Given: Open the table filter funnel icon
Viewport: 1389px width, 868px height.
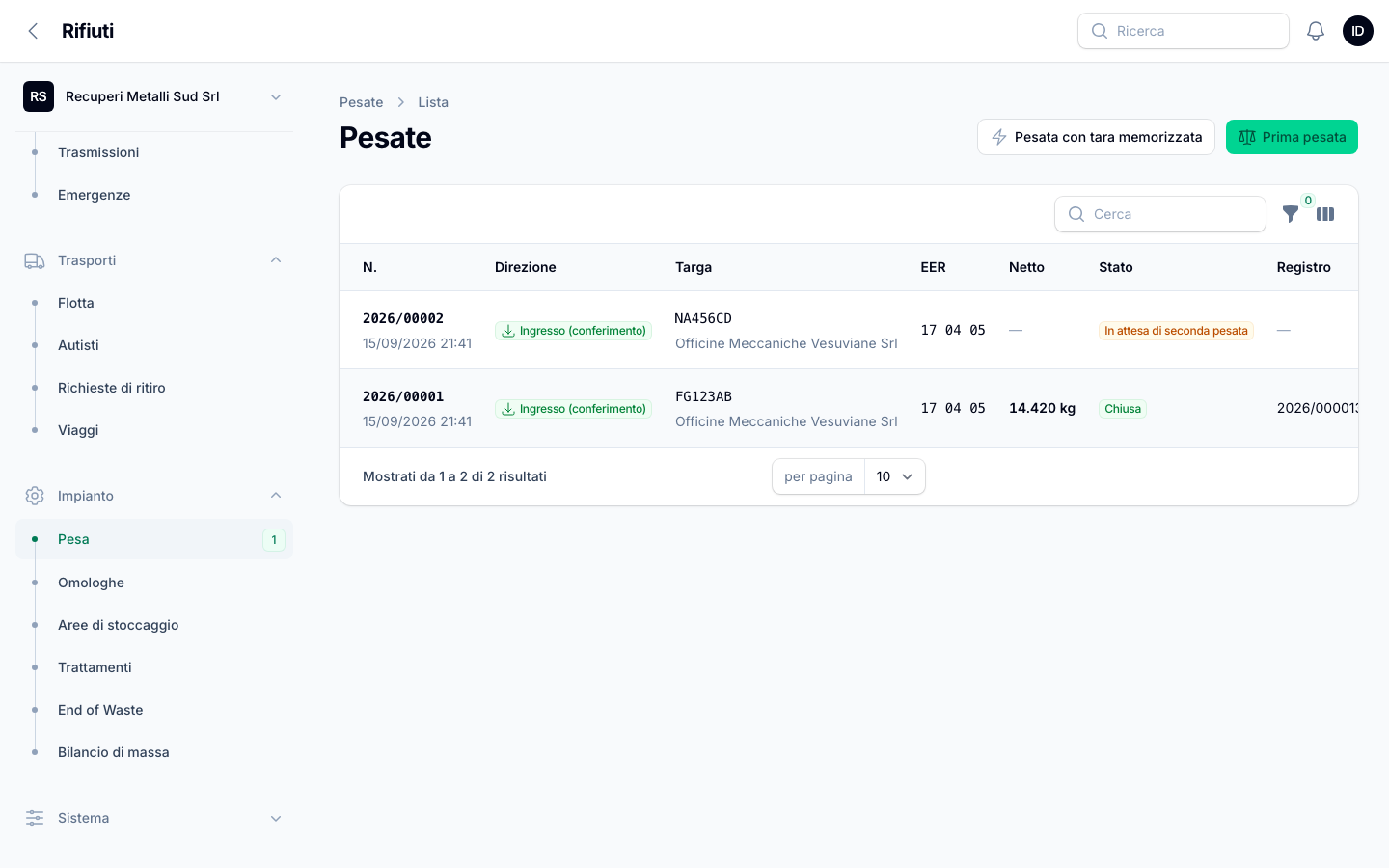Looking at the screenshot, I should click(1291, 214).
